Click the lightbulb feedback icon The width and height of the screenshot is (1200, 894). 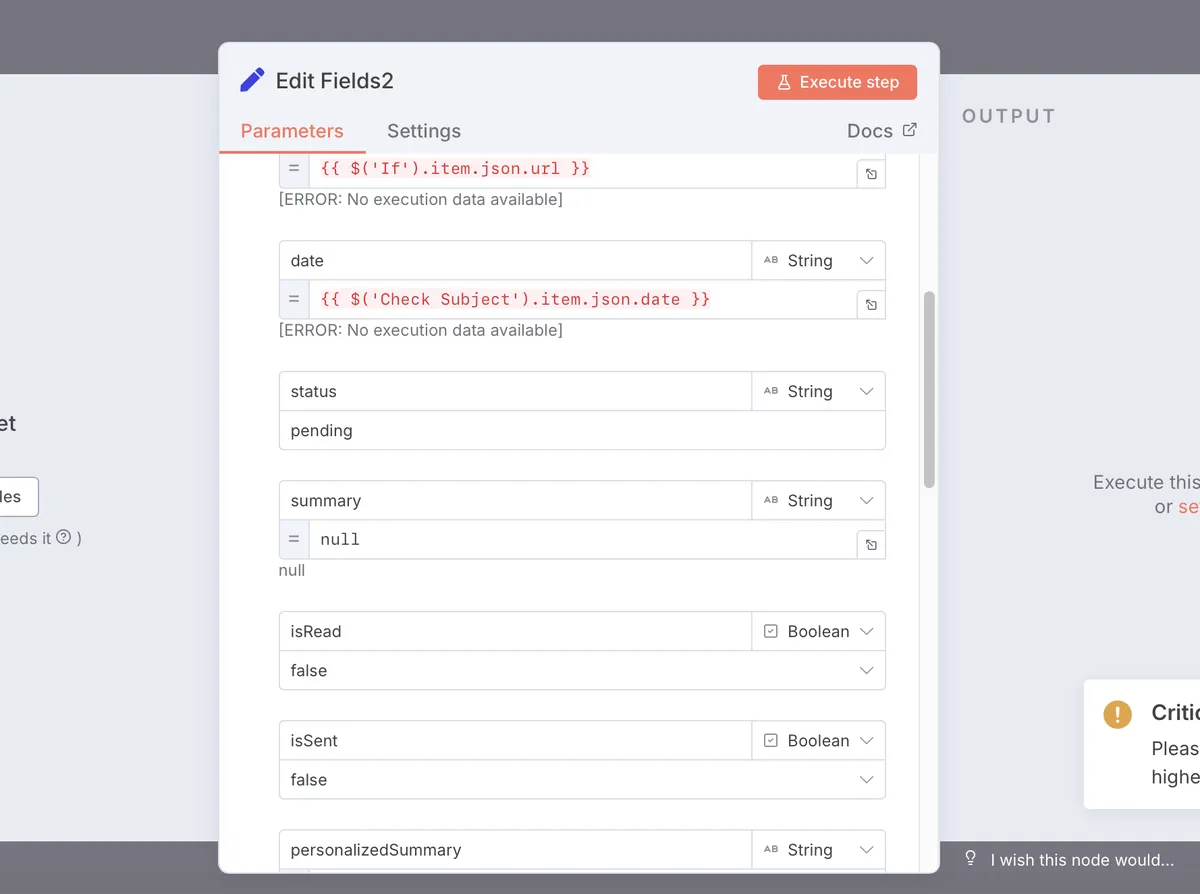point(970,859)
